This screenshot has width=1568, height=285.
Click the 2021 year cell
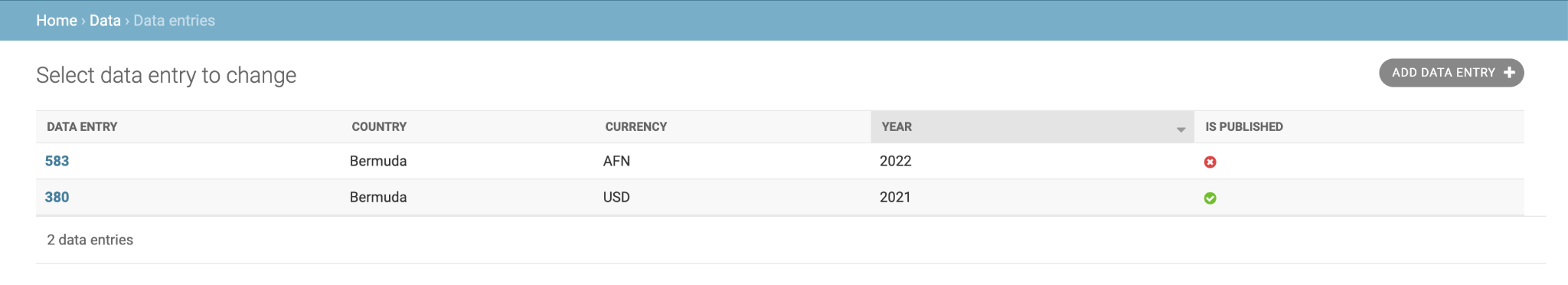pyautogui.click(x=895, y=197)
